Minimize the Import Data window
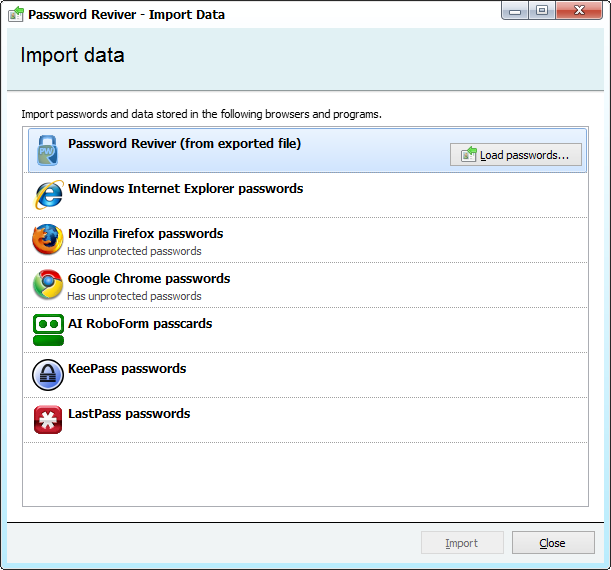This screenshot has width=611, height=570. pyautogui.click(x=515, y=11)
